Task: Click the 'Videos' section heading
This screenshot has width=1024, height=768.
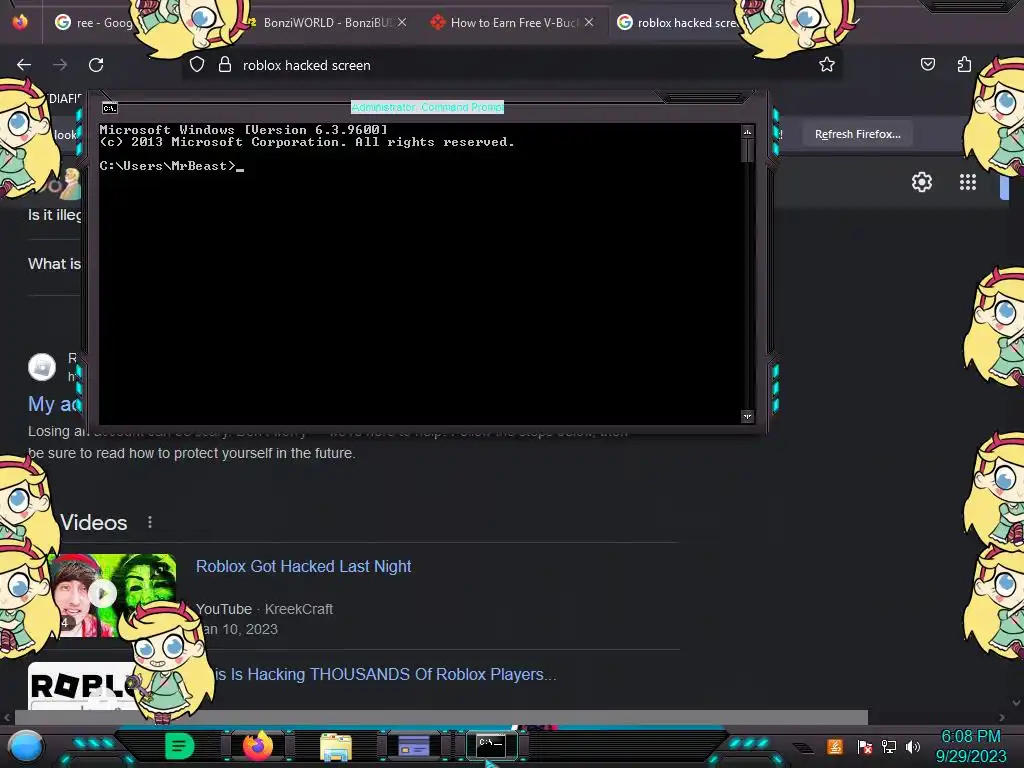Action: (93, 522)
